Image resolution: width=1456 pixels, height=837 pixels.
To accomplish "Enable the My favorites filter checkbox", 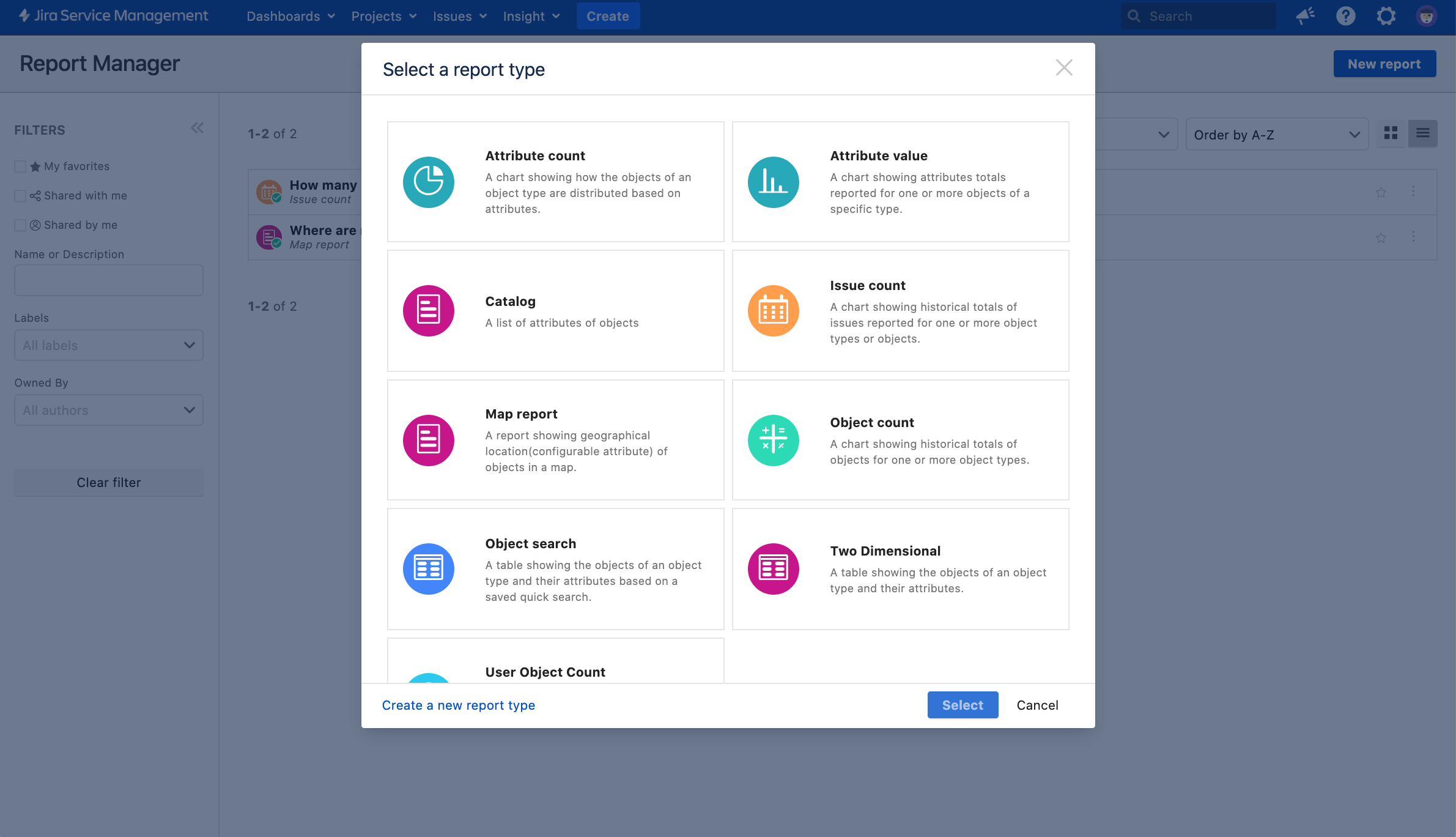I will pos(20,166).
